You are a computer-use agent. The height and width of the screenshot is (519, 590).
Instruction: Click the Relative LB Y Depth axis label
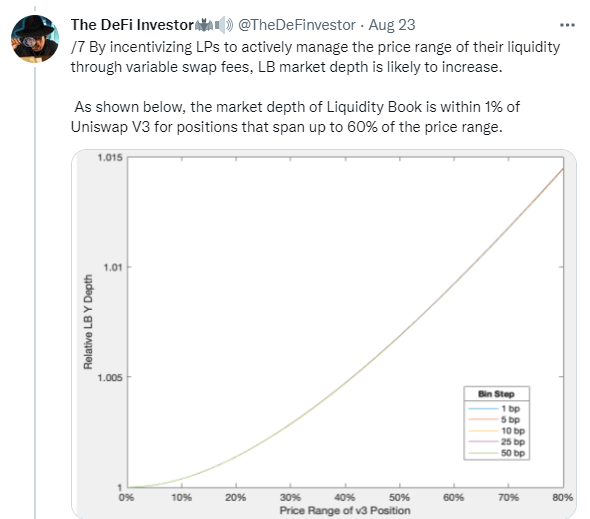point(88,322)
